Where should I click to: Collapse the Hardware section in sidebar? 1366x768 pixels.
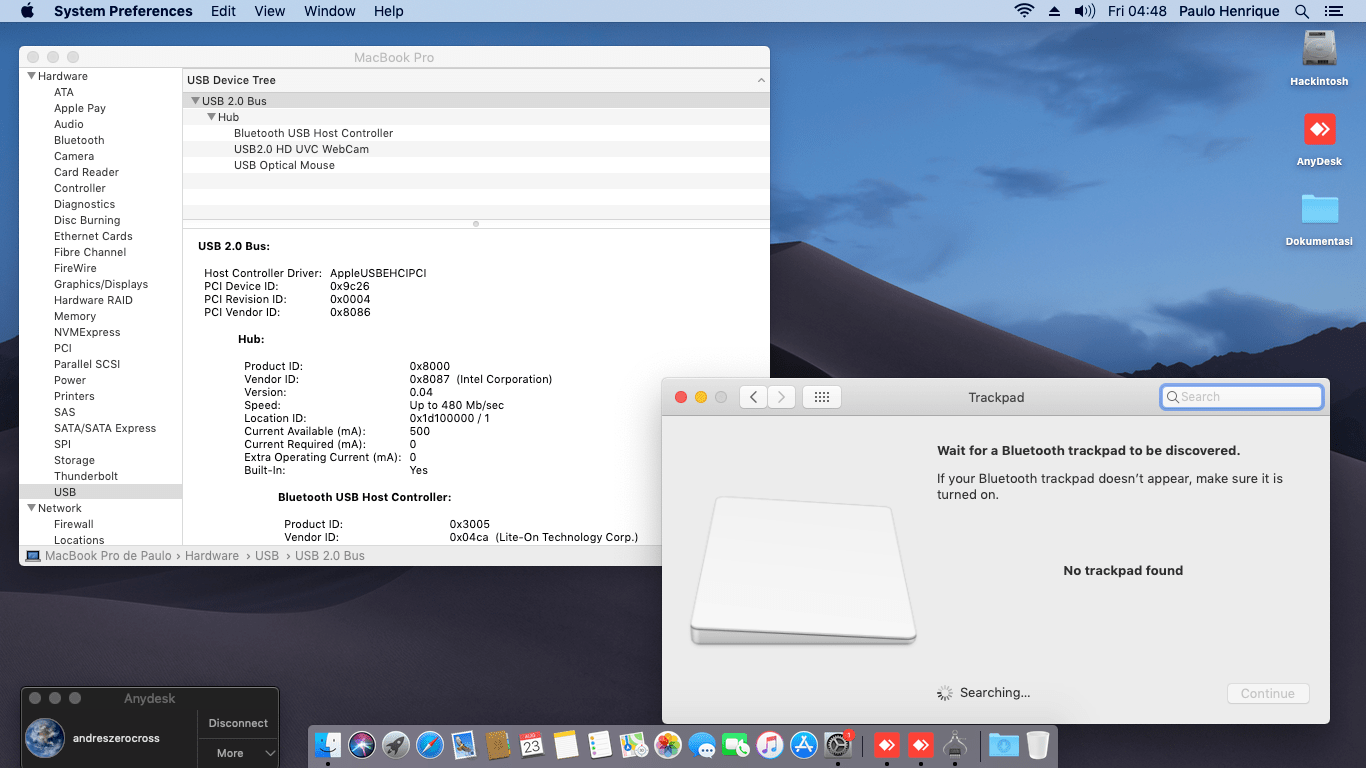point(32,76)
